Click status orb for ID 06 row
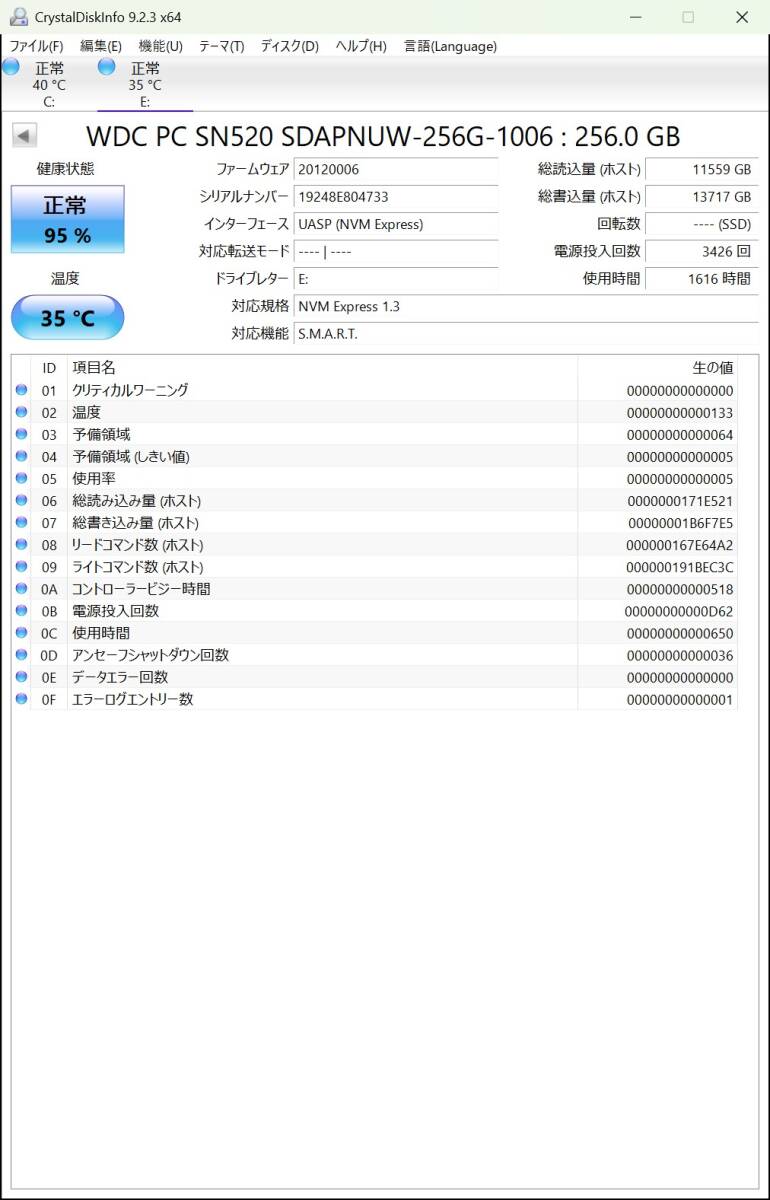 pyautogui.click(x=21, y=500)
